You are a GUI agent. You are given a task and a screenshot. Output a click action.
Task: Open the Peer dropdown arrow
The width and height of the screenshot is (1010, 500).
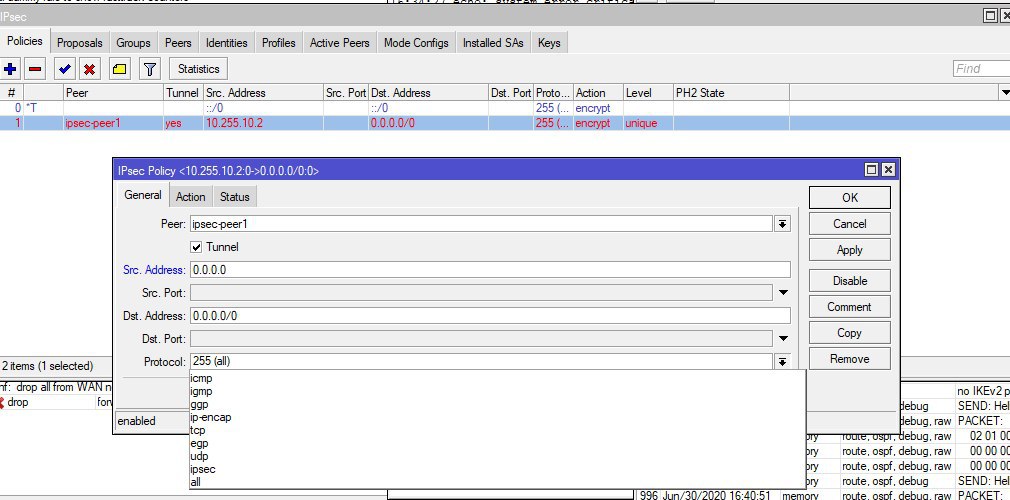point(783,224)
